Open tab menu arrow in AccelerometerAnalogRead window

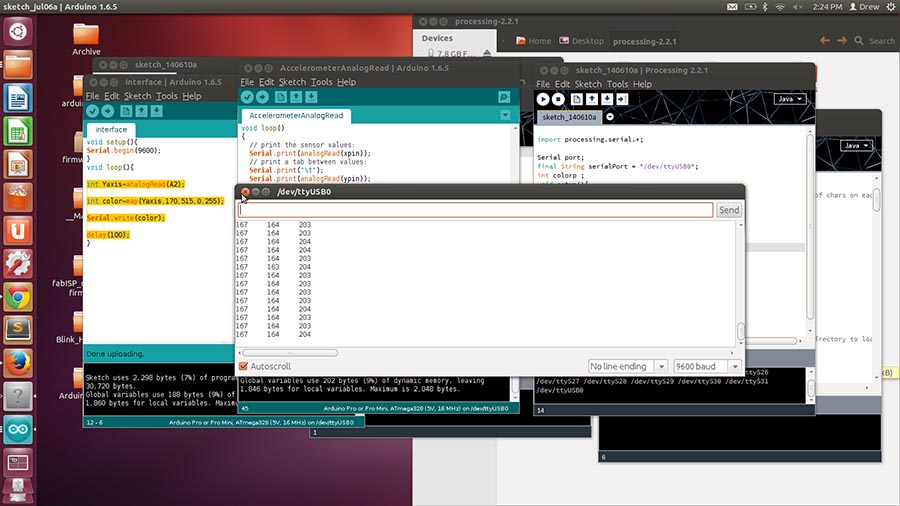[x=505, y=115]
